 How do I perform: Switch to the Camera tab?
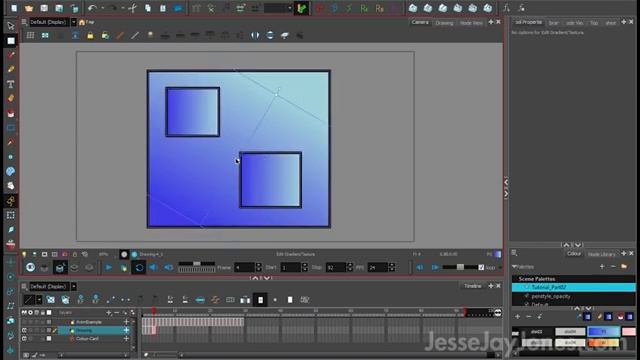click(x=420, y=22)
